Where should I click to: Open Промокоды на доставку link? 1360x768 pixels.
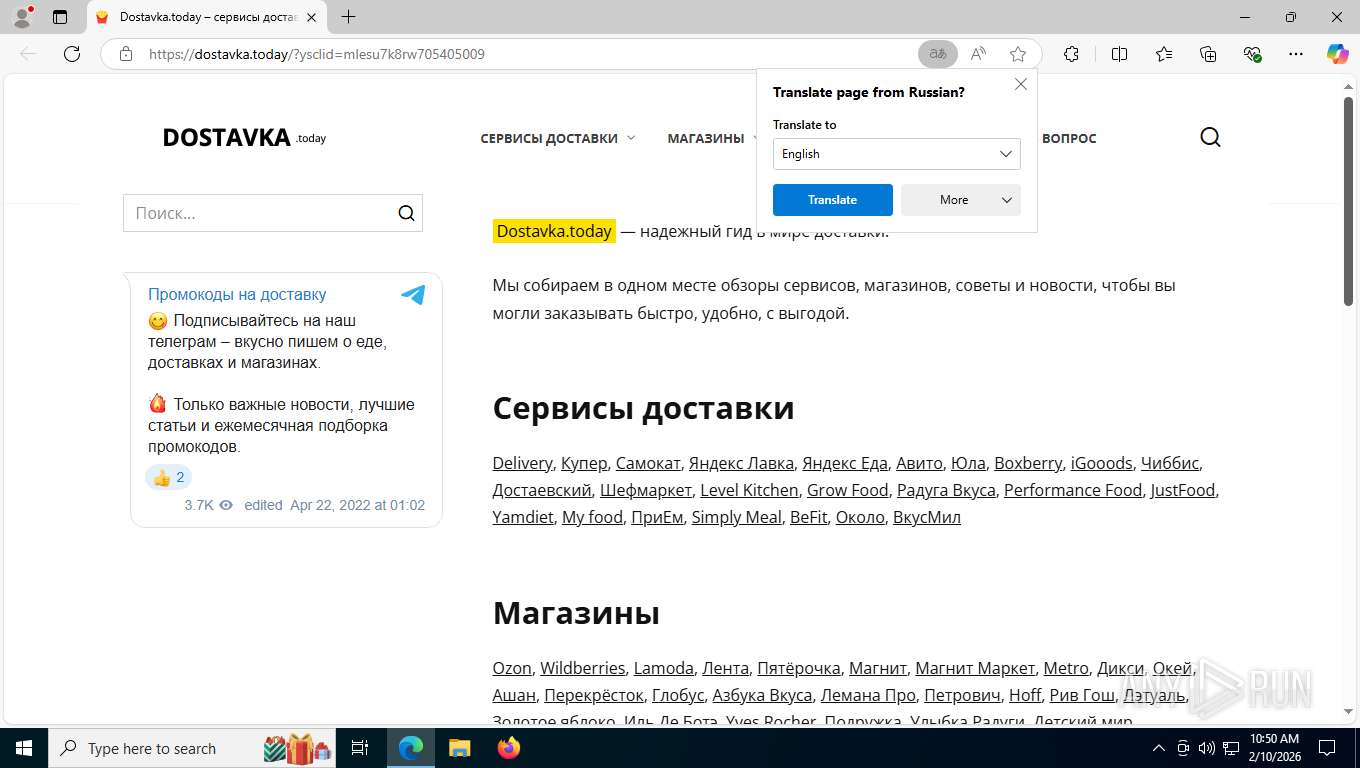coord(237,294)
